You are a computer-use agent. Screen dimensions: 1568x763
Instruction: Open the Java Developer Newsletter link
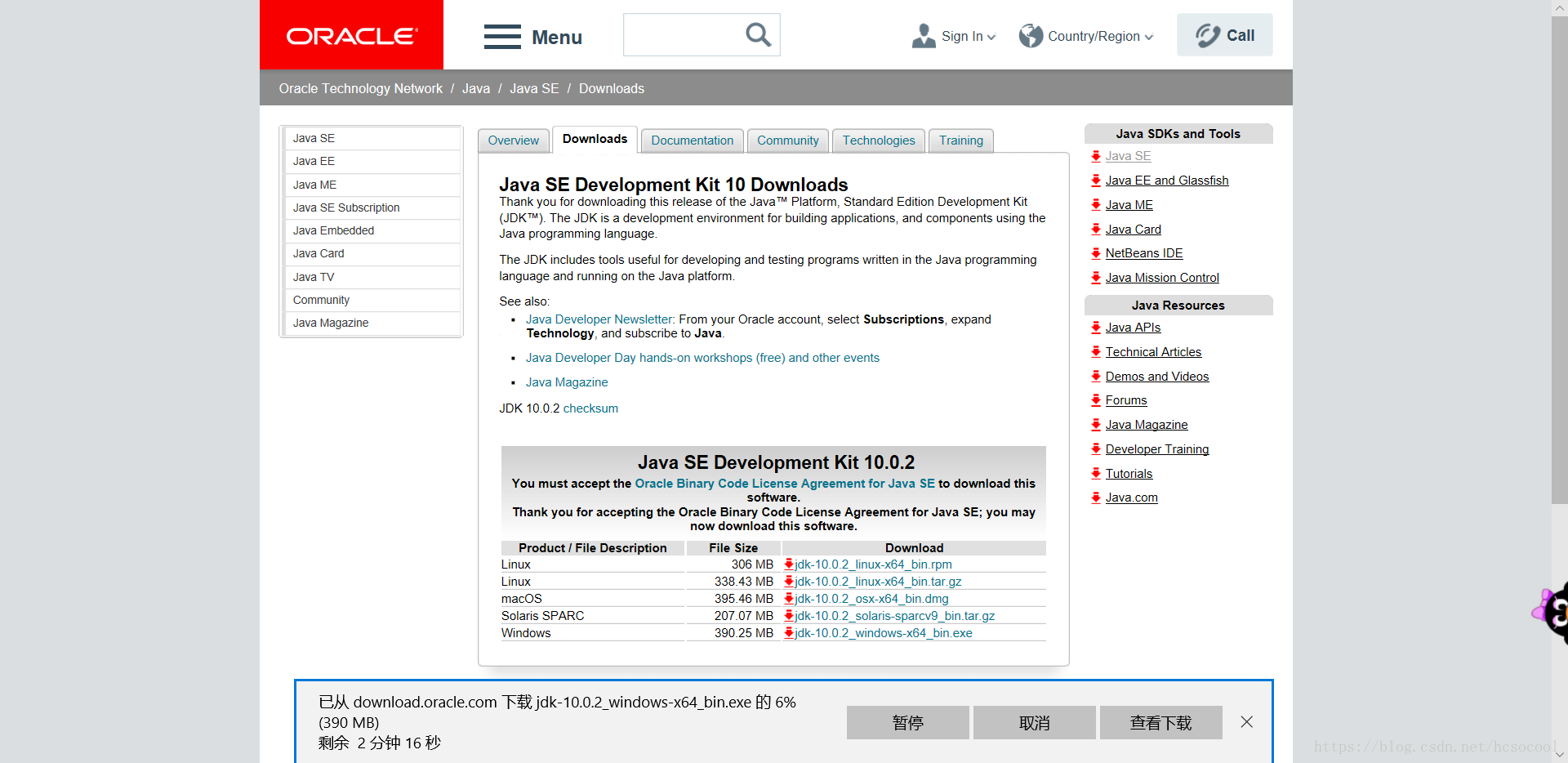[600, 319]
